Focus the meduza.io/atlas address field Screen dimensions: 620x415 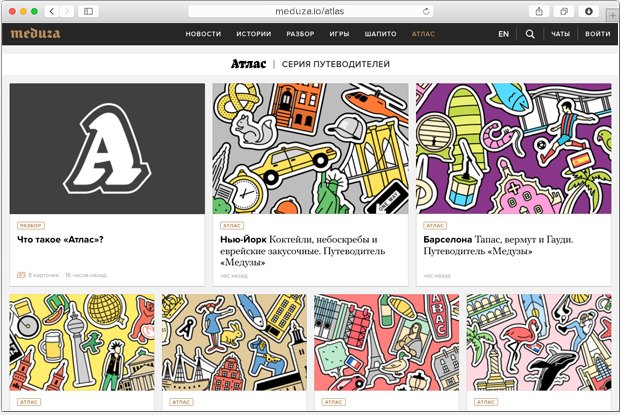click(x=310, y=11)
